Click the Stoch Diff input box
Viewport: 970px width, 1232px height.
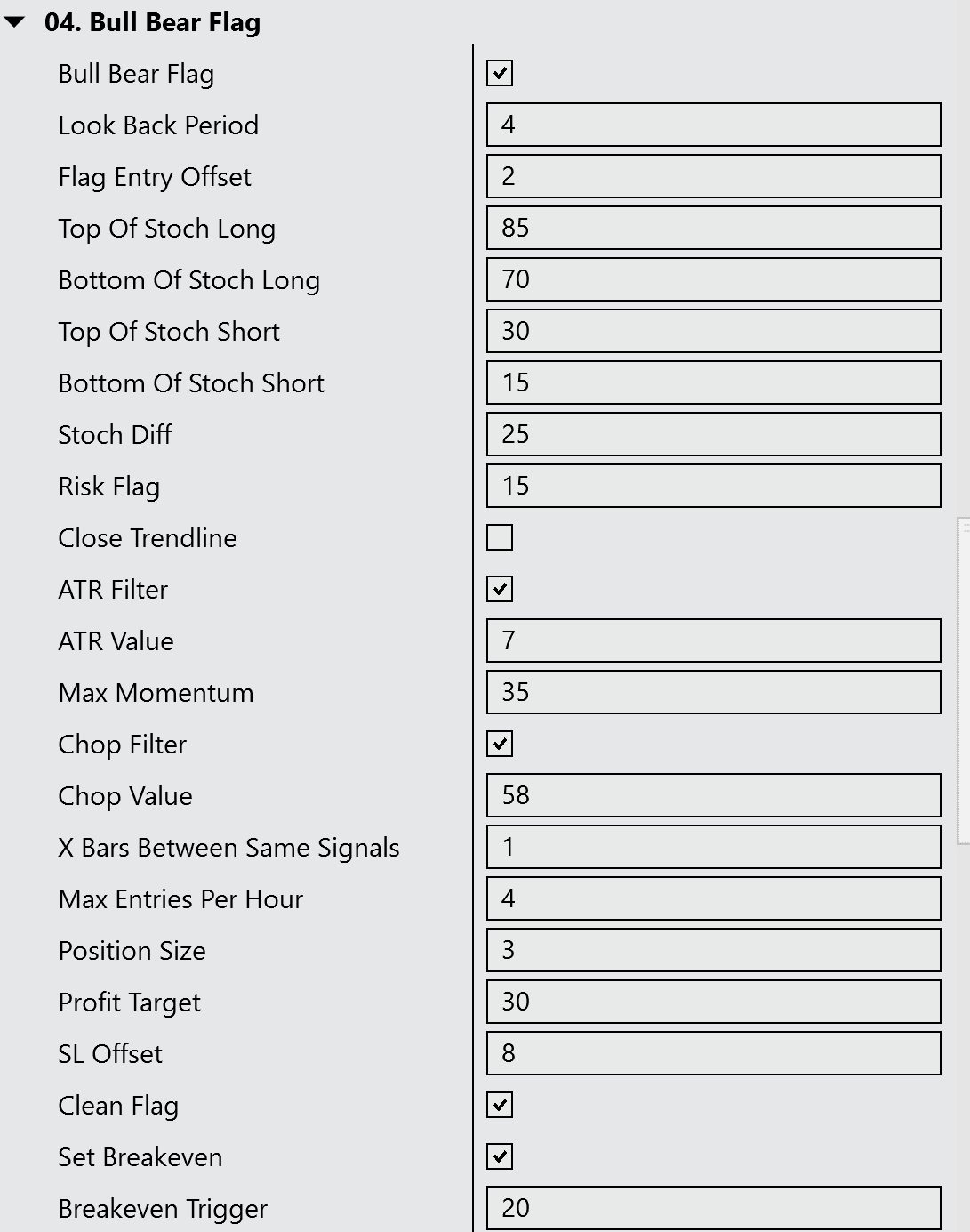tap(713, 434)
